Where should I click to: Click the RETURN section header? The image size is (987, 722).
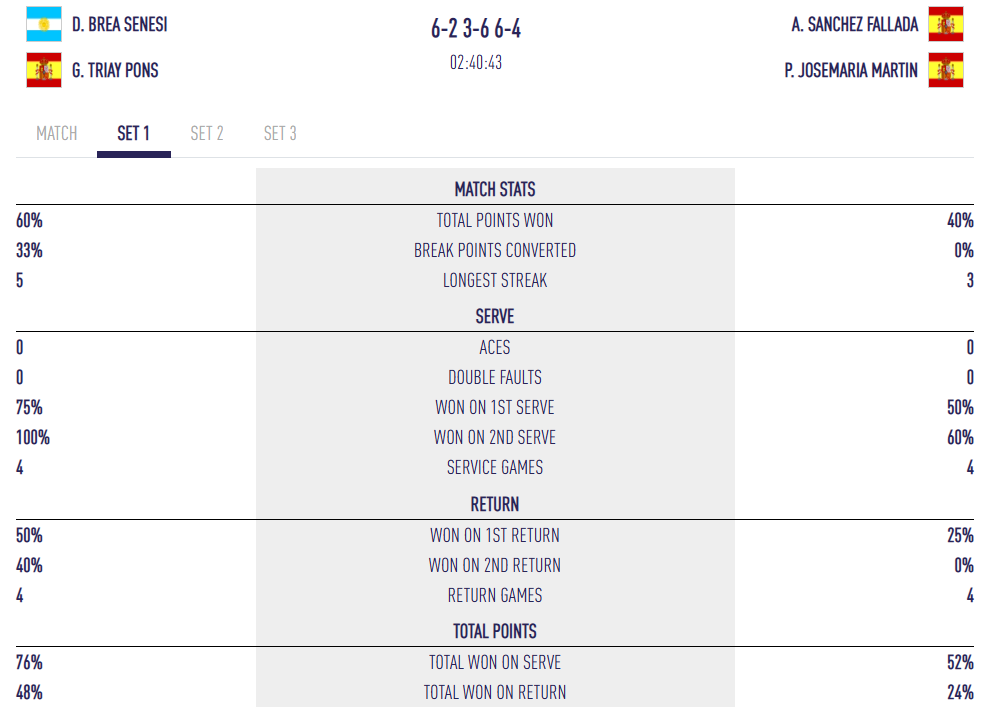(x=495, y=504)
